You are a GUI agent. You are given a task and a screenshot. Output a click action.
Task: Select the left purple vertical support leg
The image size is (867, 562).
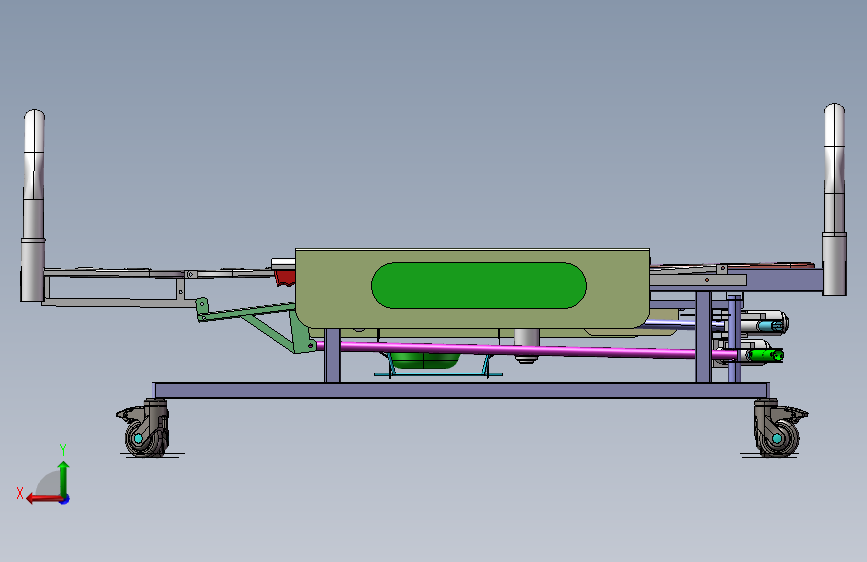pos(332,356)
